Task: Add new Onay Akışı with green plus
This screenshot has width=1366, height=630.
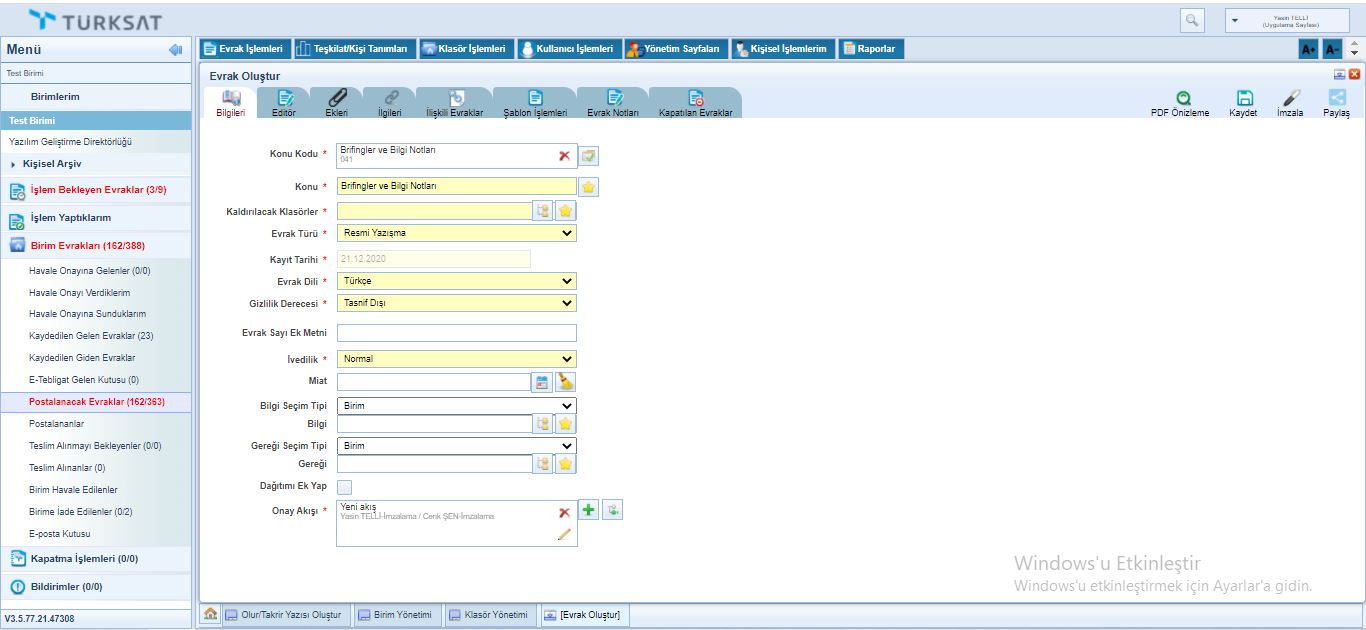Action: [x=589, y=510]
